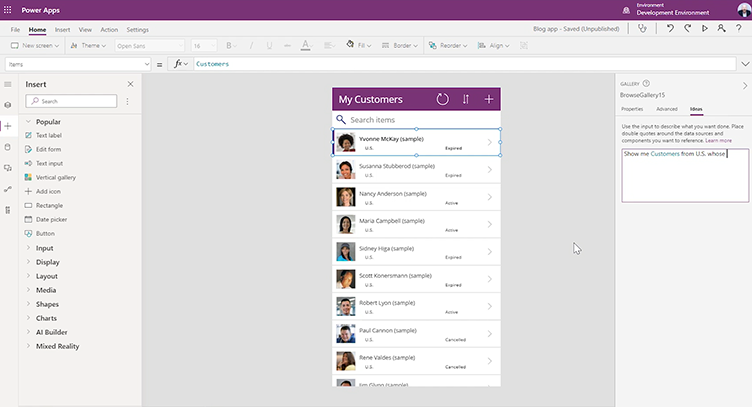Image resolution: width=752 pixels, height=407 pixels.
Task: Open the View tab
Action: (x=85, y=30)
